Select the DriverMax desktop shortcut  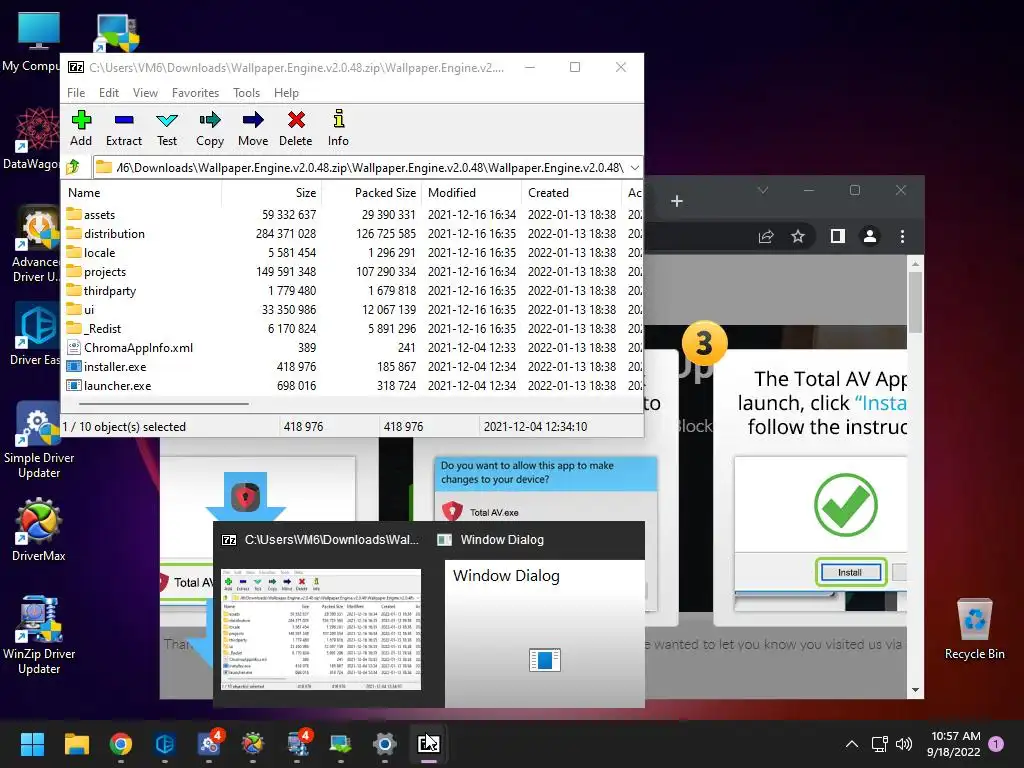(39, 530)
